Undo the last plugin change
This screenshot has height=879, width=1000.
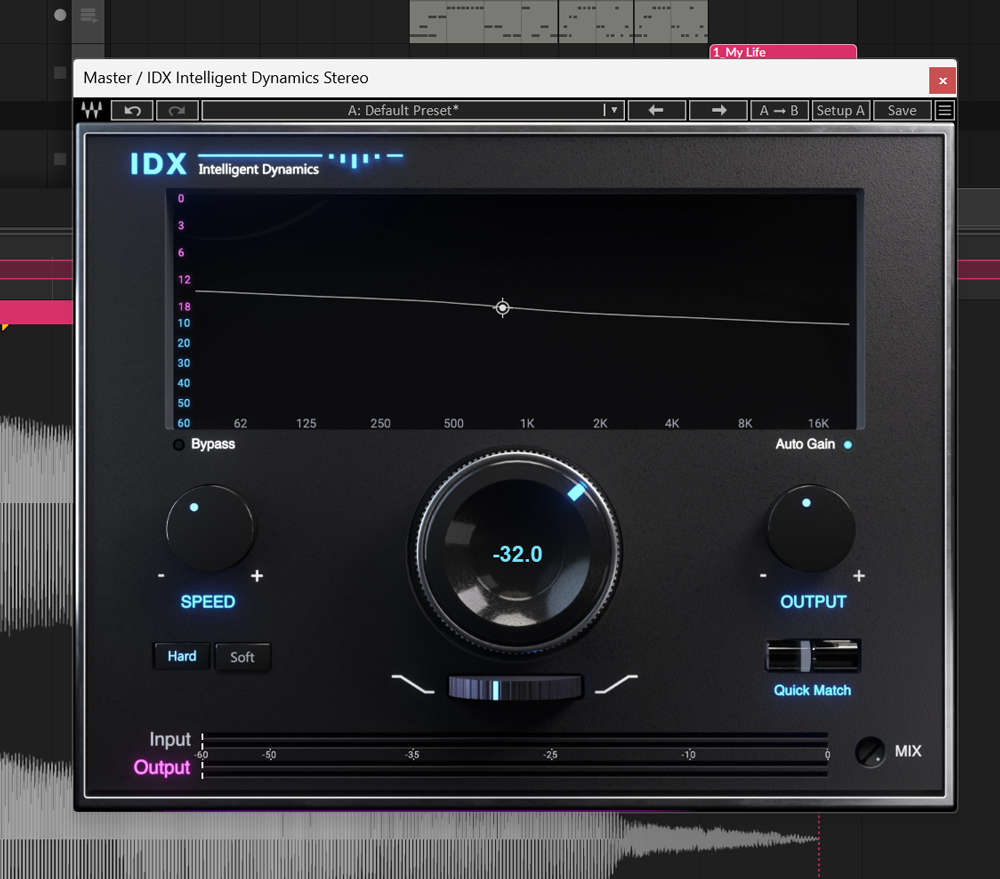[x=133, y=110]
